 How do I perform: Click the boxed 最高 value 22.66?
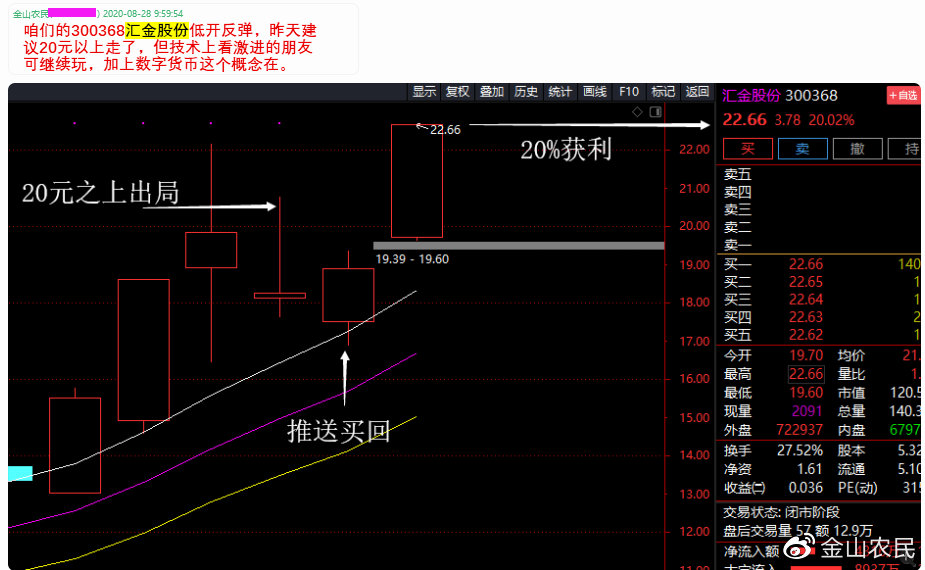click(x=806, y=374)
